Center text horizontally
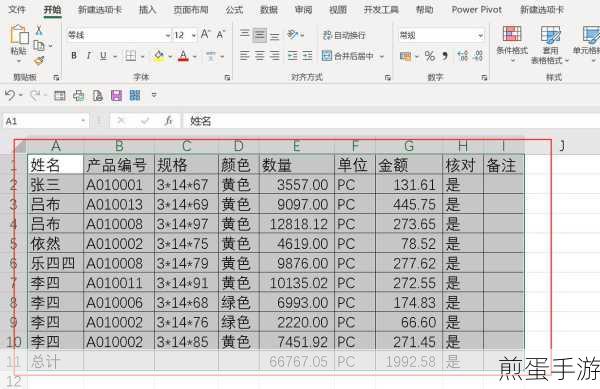600x389 pixels. [x=259, y=56]
